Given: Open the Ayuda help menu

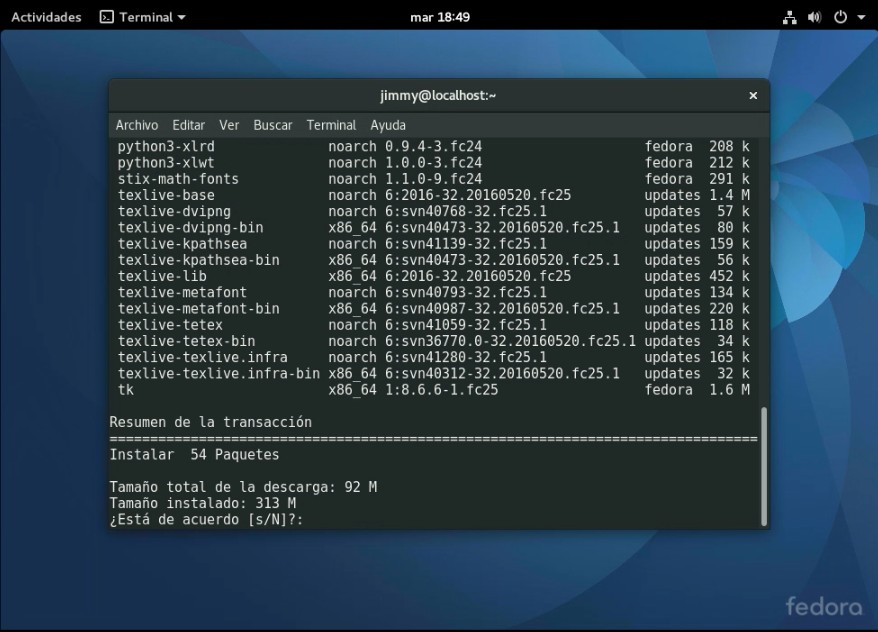Looking at the screenshot, I should [x=388, y=125].
